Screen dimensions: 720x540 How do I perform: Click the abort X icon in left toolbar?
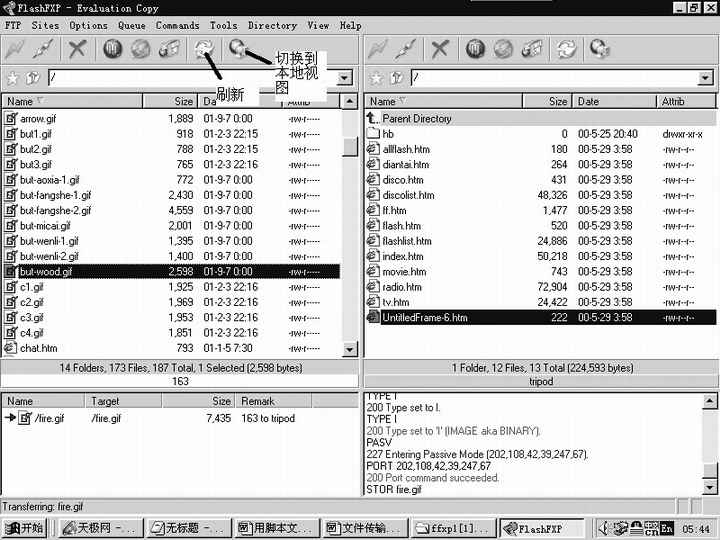pyautogui.click(x=78, y=48)
